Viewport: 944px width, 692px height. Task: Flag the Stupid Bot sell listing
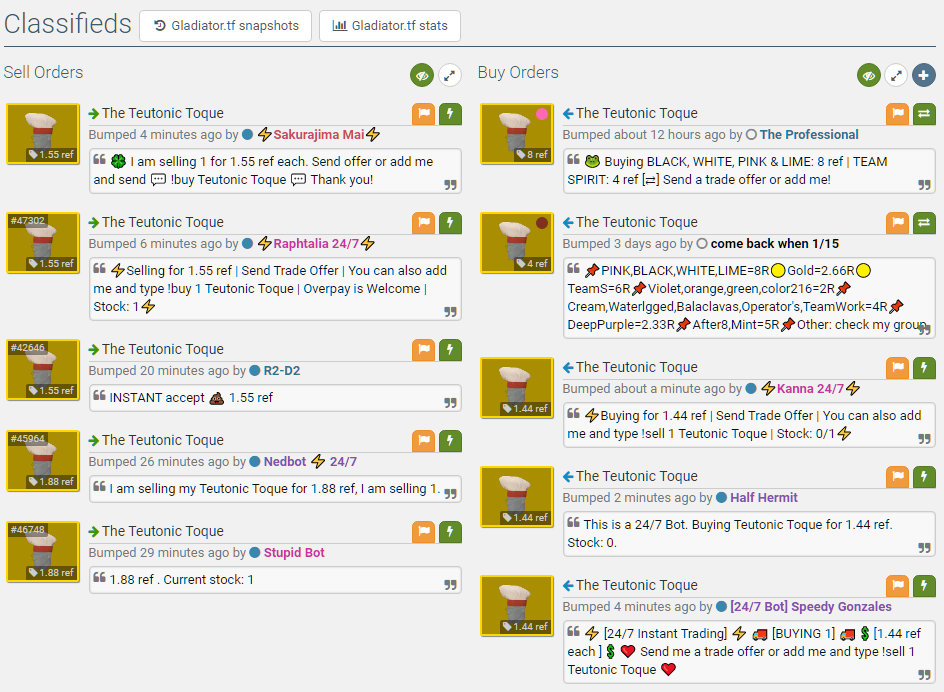coord(424,532)
